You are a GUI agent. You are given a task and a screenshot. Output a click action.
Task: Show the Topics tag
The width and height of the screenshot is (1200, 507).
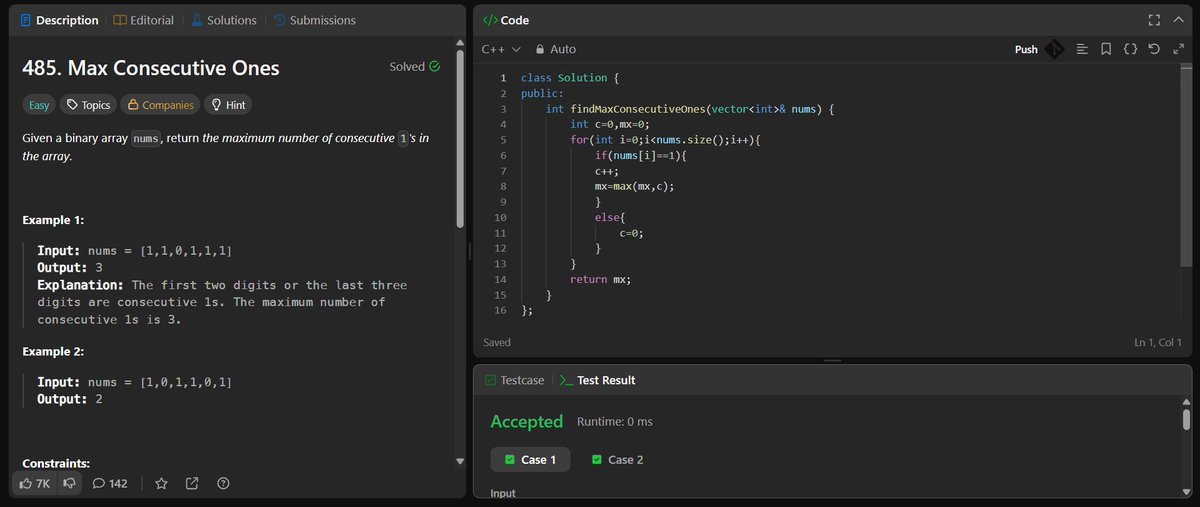pyautogui.click(x=88, y=105)
